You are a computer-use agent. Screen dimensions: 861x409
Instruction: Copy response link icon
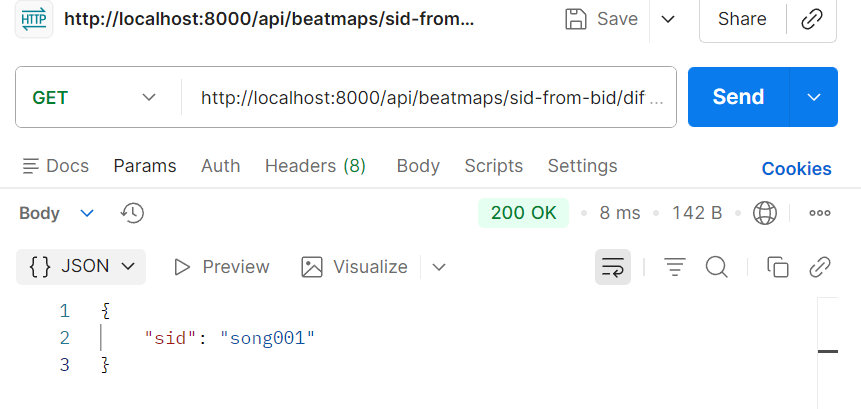click(x=820, y=267)
